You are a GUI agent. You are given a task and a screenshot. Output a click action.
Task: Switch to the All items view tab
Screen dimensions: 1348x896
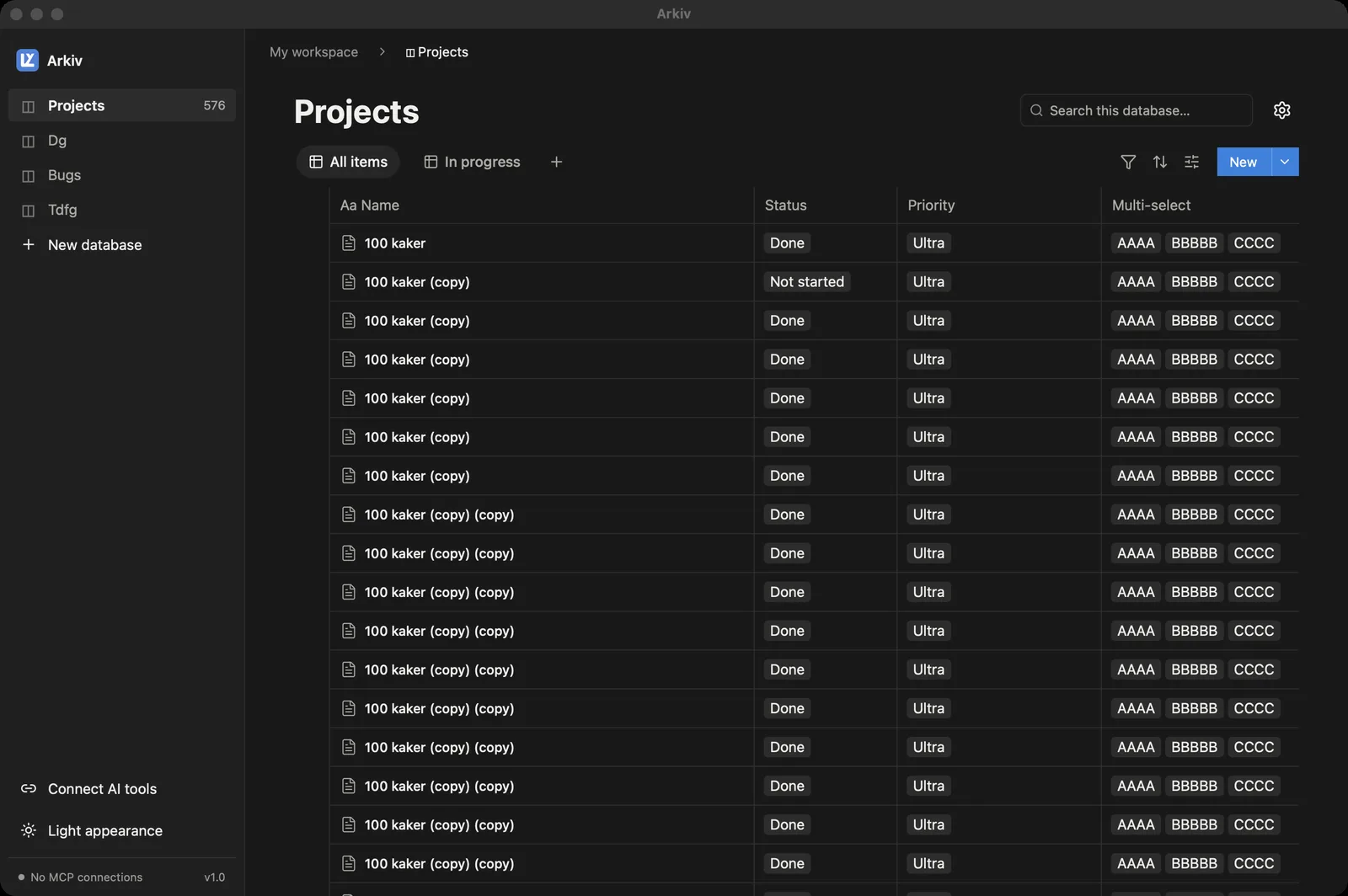click(348, 162)
